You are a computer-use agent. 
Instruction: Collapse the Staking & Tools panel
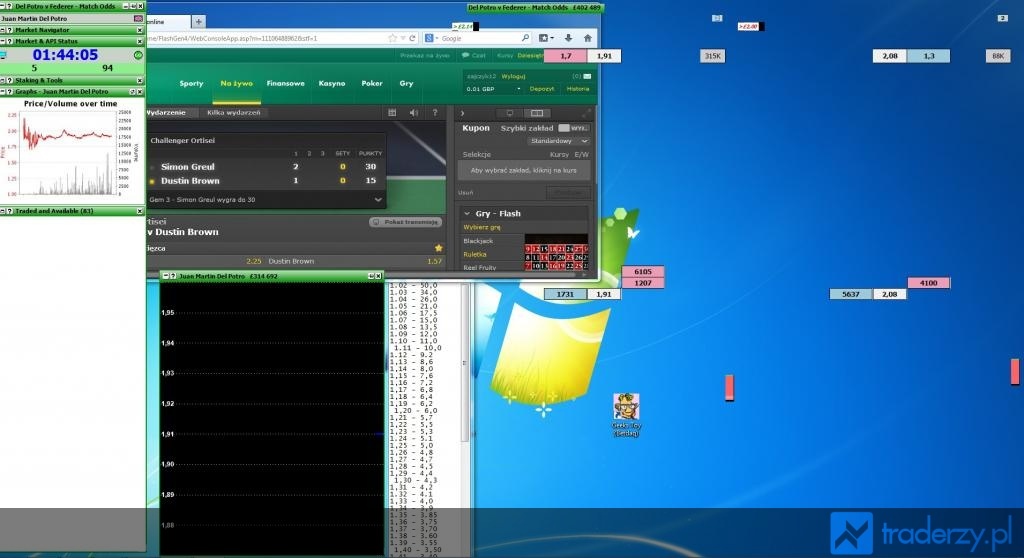3,80
